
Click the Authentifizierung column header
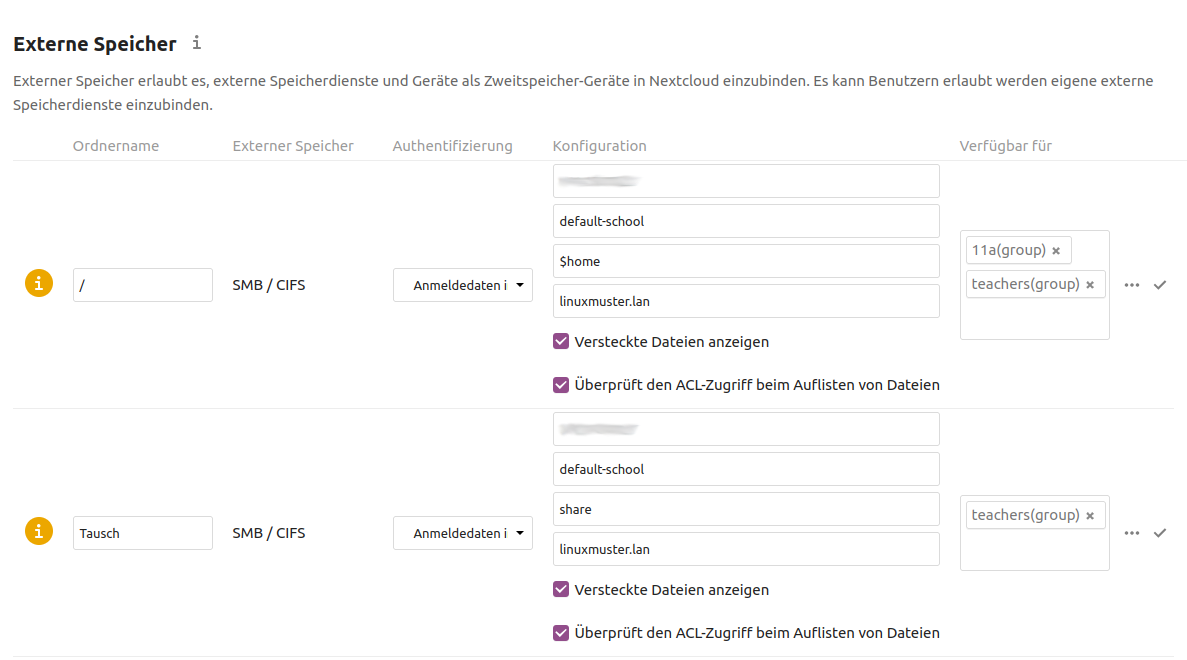pyautogui.click(x=453, y=146)
